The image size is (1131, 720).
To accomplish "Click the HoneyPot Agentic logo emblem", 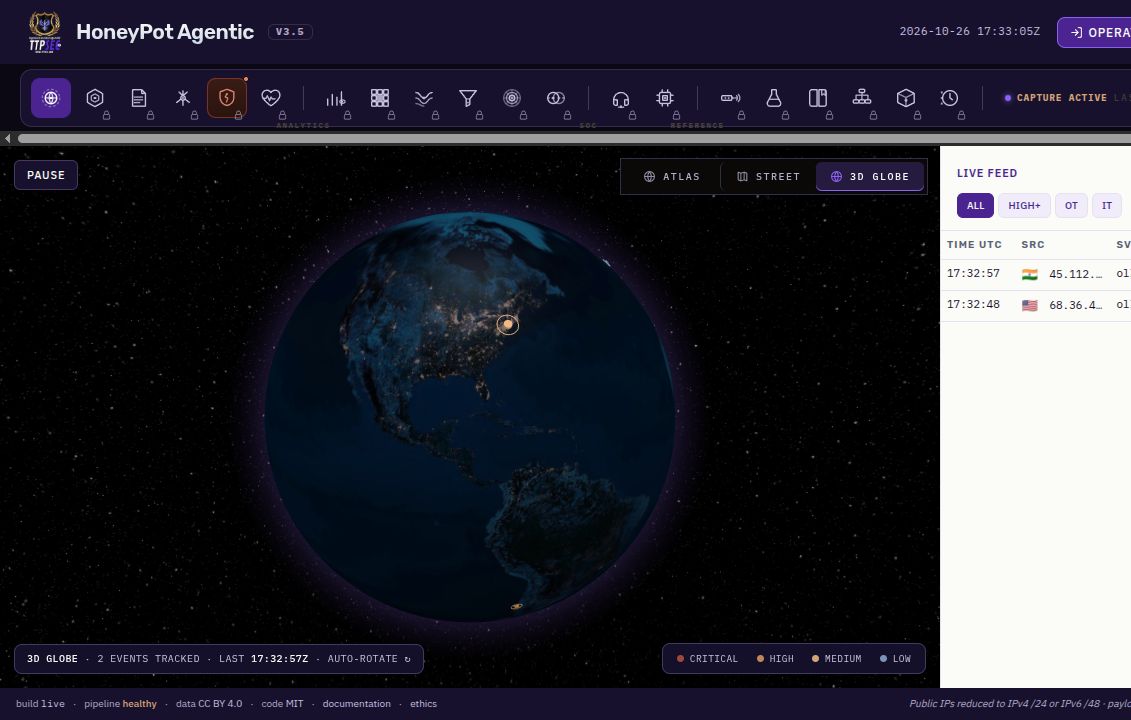I will 45,32.
